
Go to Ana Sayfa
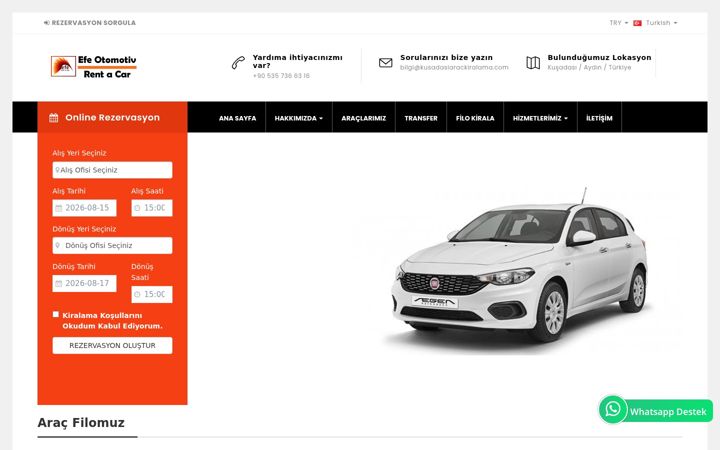click(237, 118)
